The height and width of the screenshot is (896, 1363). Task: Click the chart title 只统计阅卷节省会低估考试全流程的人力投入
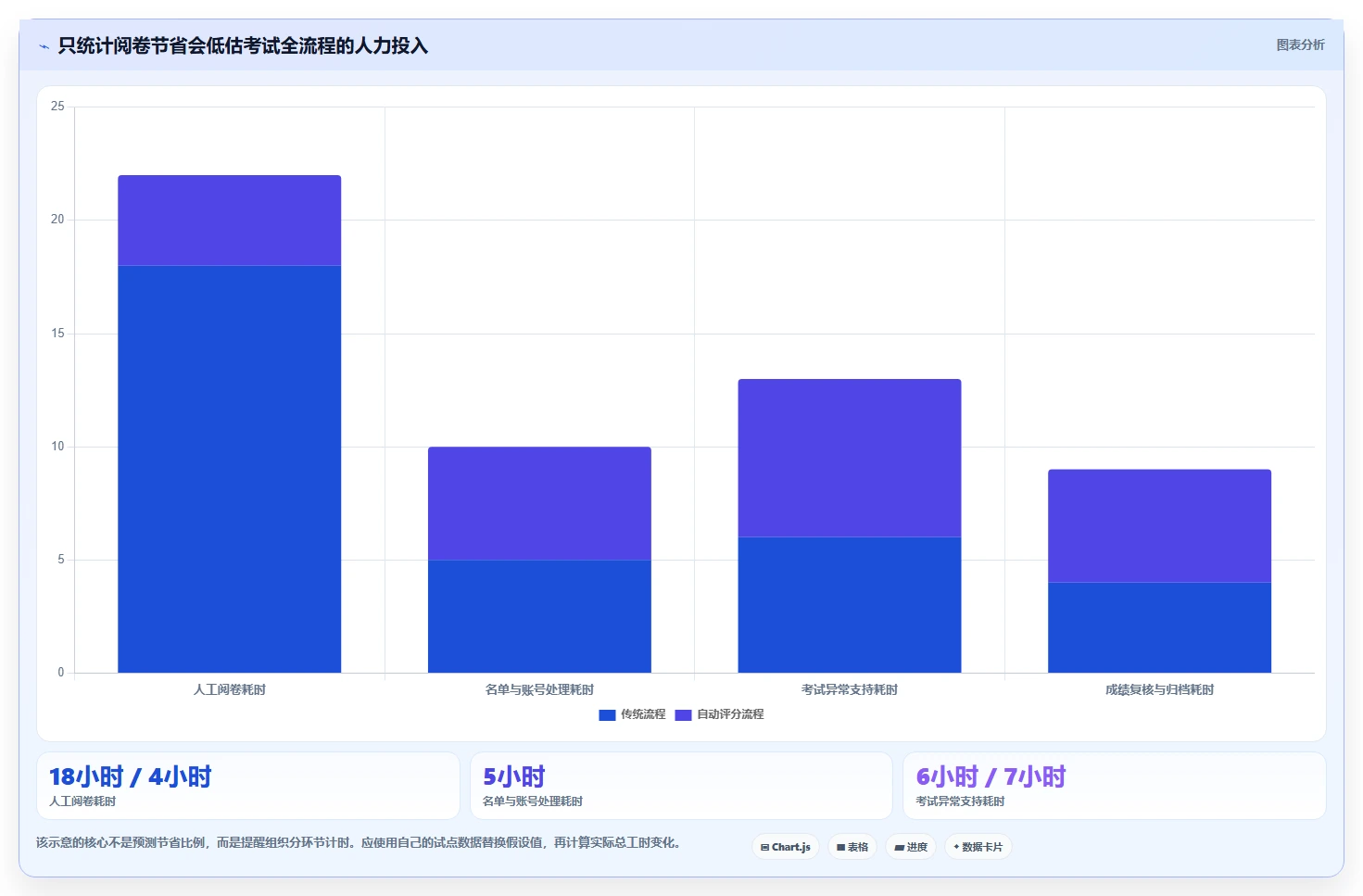(x=243, y=45)
